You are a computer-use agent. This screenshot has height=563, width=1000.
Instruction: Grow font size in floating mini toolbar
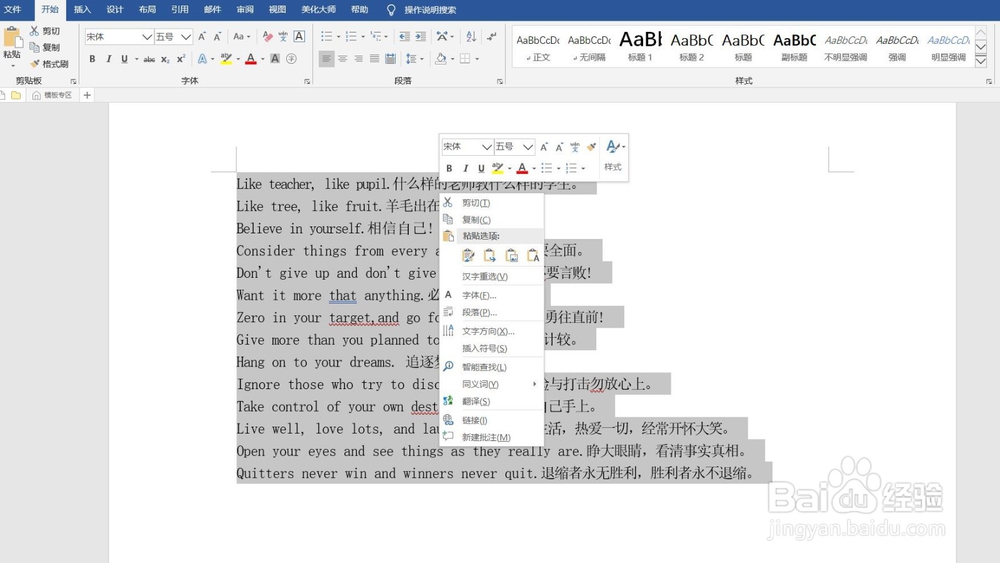click(x=544, y=147)
